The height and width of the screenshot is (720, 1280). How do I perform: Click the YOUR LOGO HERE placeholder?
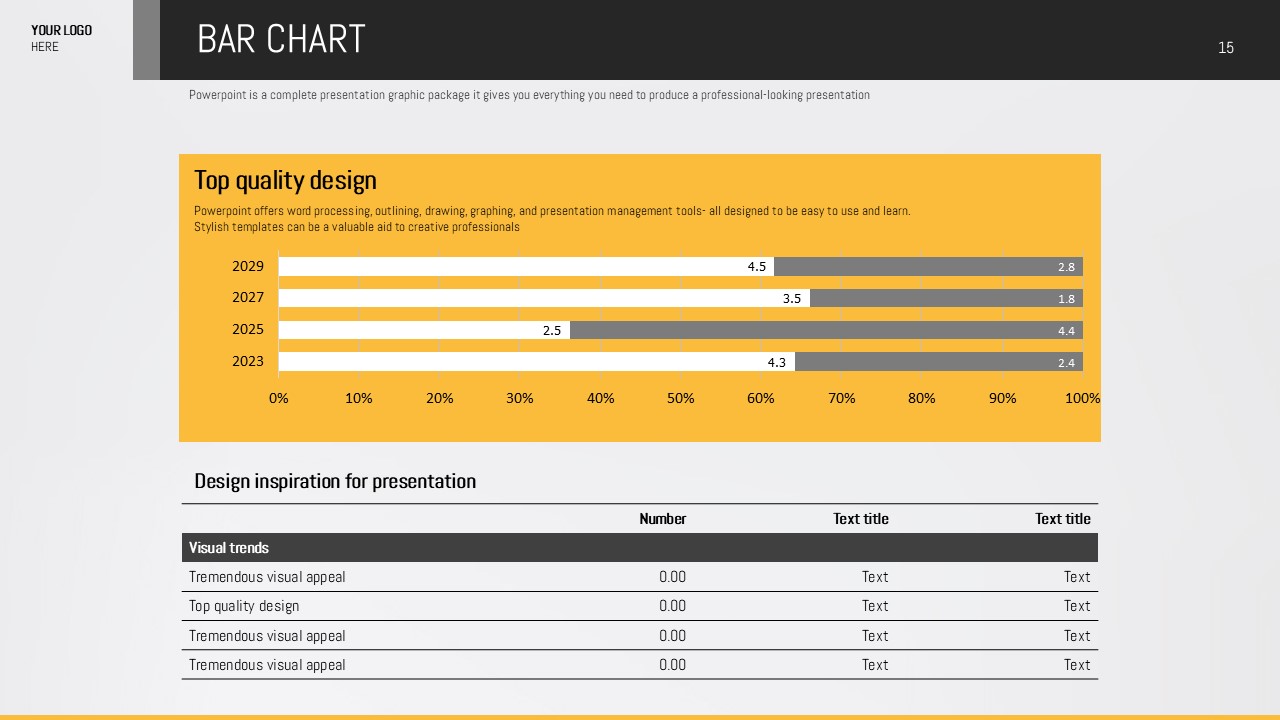tap(61, 38)
